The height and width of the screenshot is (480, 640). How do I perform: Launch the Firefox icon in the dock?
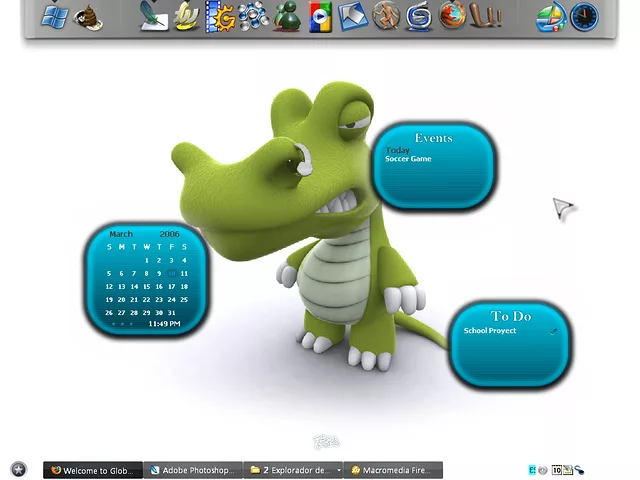452,16
